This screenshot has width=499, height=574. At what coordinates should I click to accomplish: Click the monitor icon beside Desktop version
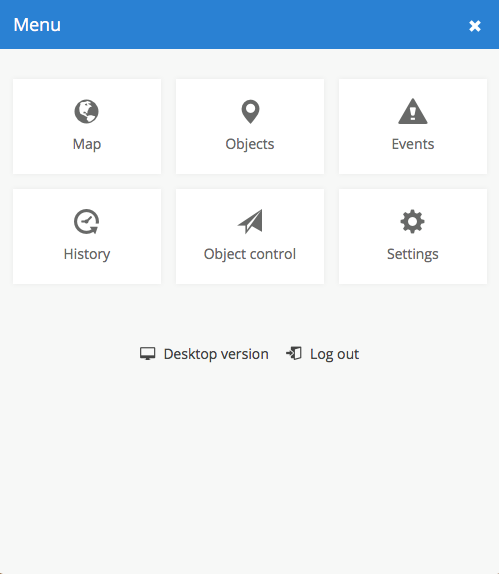(148, 354)
